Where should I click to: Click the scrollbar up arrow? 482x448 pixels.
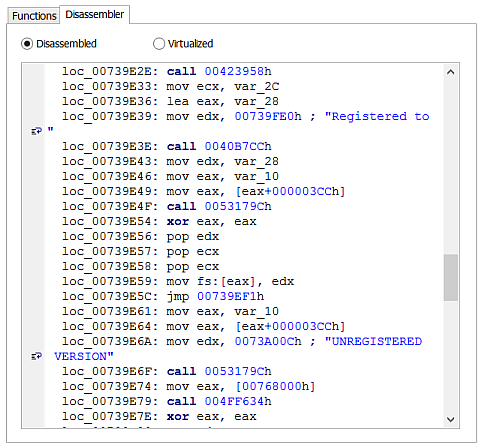[x=450, y=72]
